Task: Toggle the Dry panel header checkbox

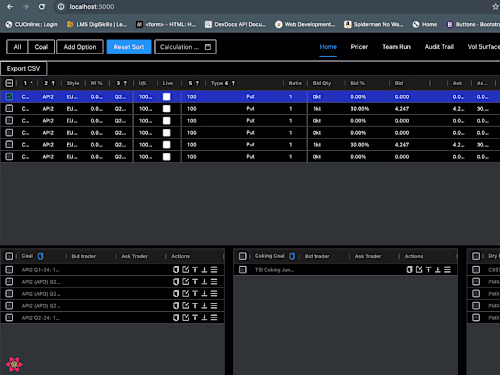Action: pyautogui.click(x=476, y=256)
